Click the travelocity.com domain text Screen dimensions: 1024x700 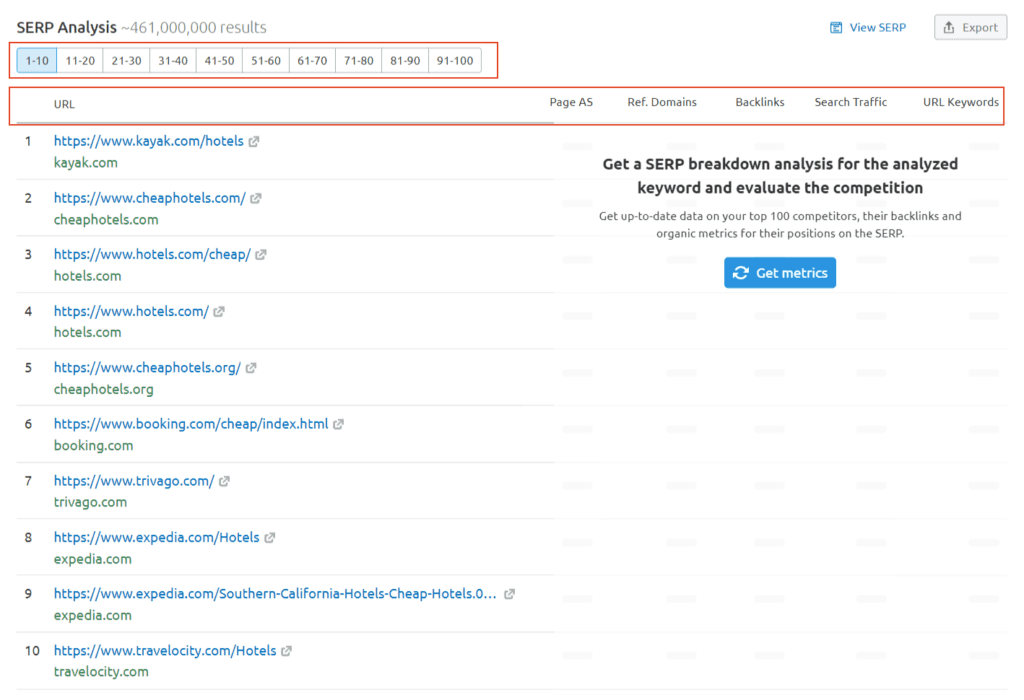101,672
